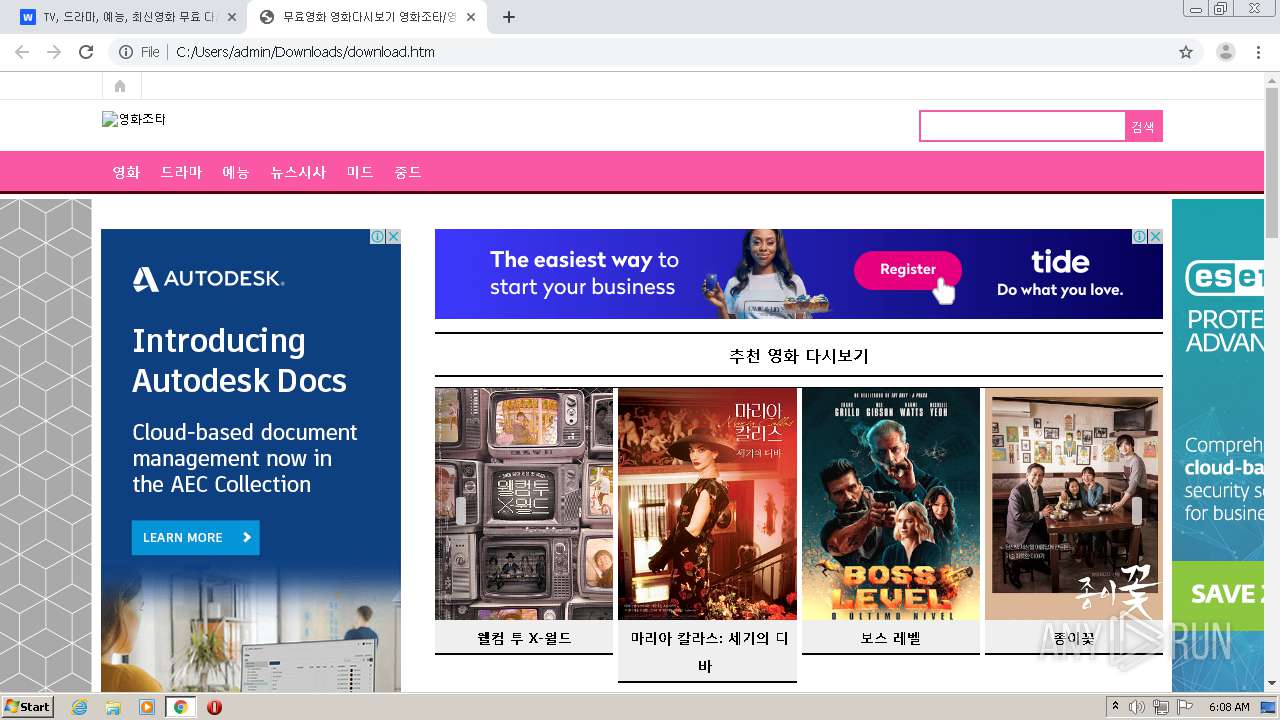Viewport: 1280px width, 720px height.
Task: Open 종이꽃 movie poster
Action: coord(1074,504)
